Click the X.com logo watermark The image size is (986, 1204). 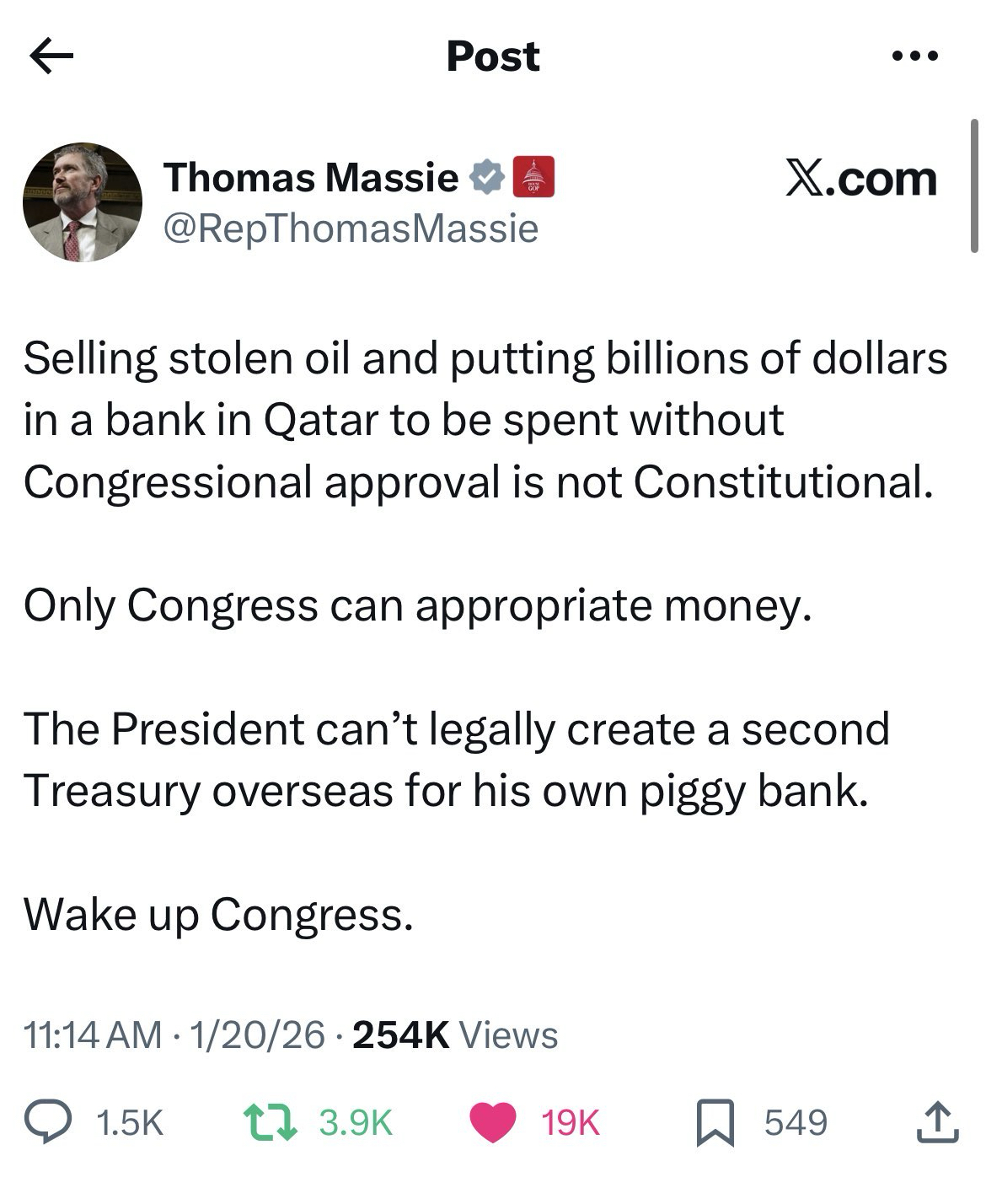(x=861, y=179)
